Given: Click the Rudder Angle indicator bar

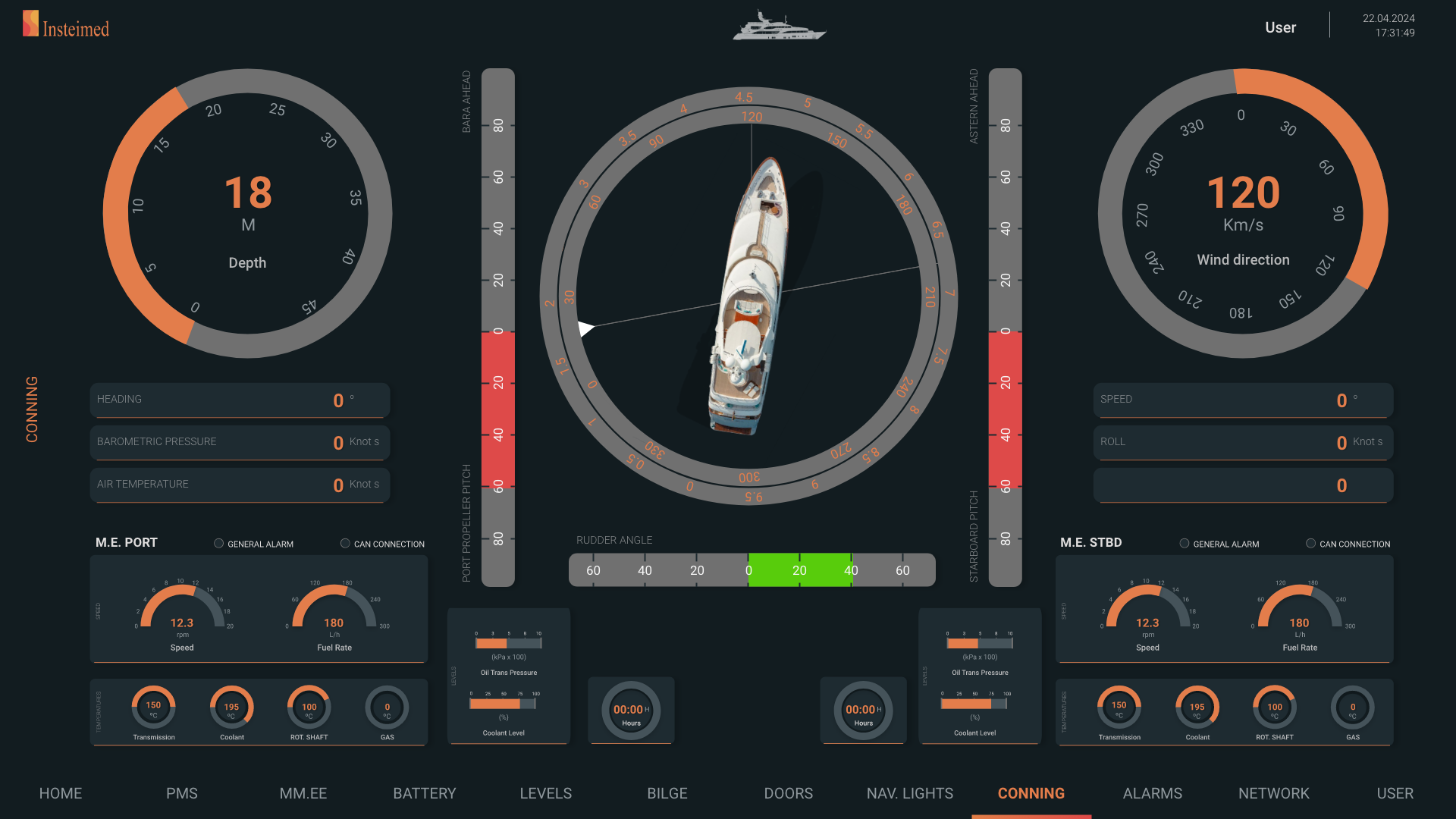Looking at the screenshot, I should point(752,570).
